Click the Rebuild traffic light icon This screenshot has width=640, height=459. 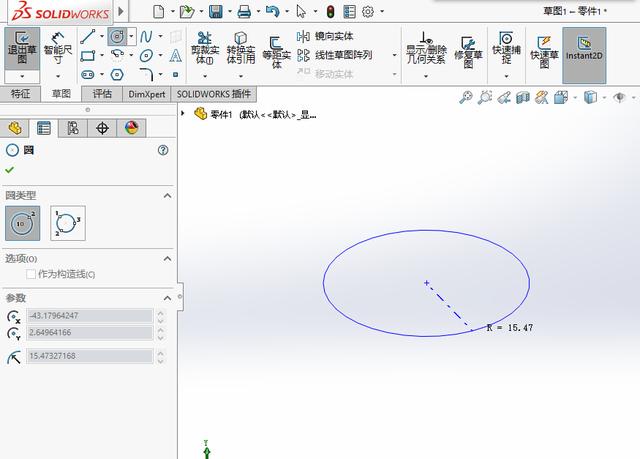pos(331,11)
